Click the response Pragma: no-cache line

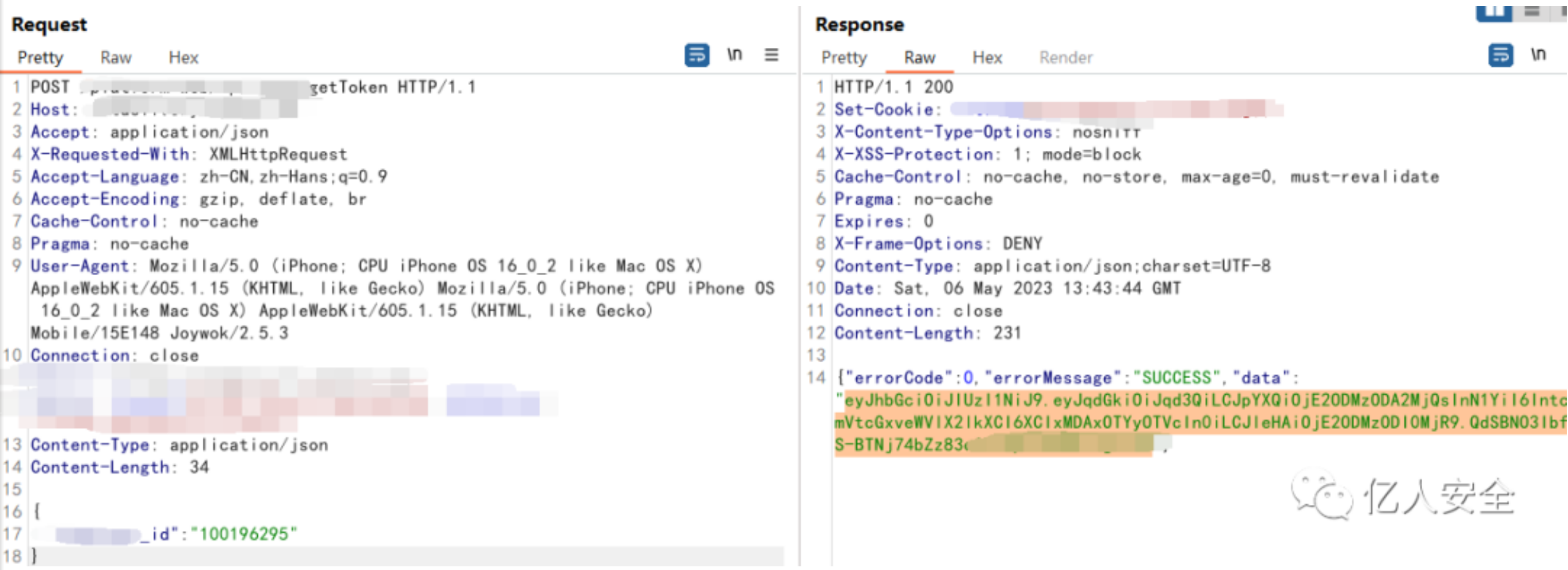913,199
